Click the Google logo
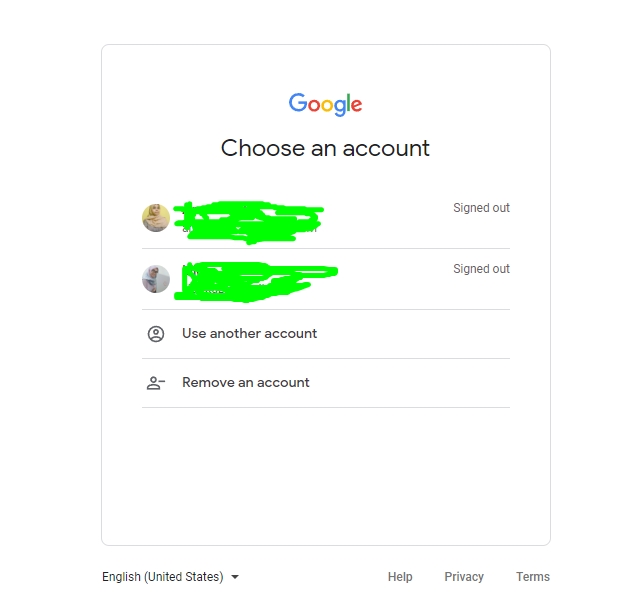 [325, 104]
